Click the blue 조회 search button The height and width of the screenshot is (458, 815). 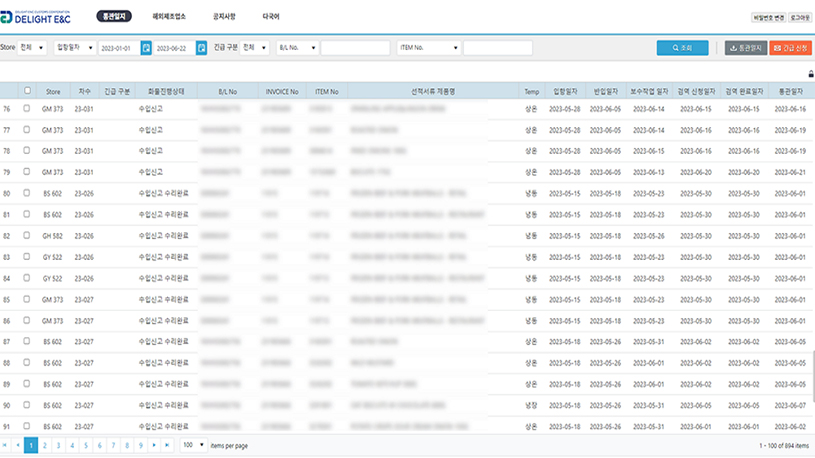(x=683, y=47)
